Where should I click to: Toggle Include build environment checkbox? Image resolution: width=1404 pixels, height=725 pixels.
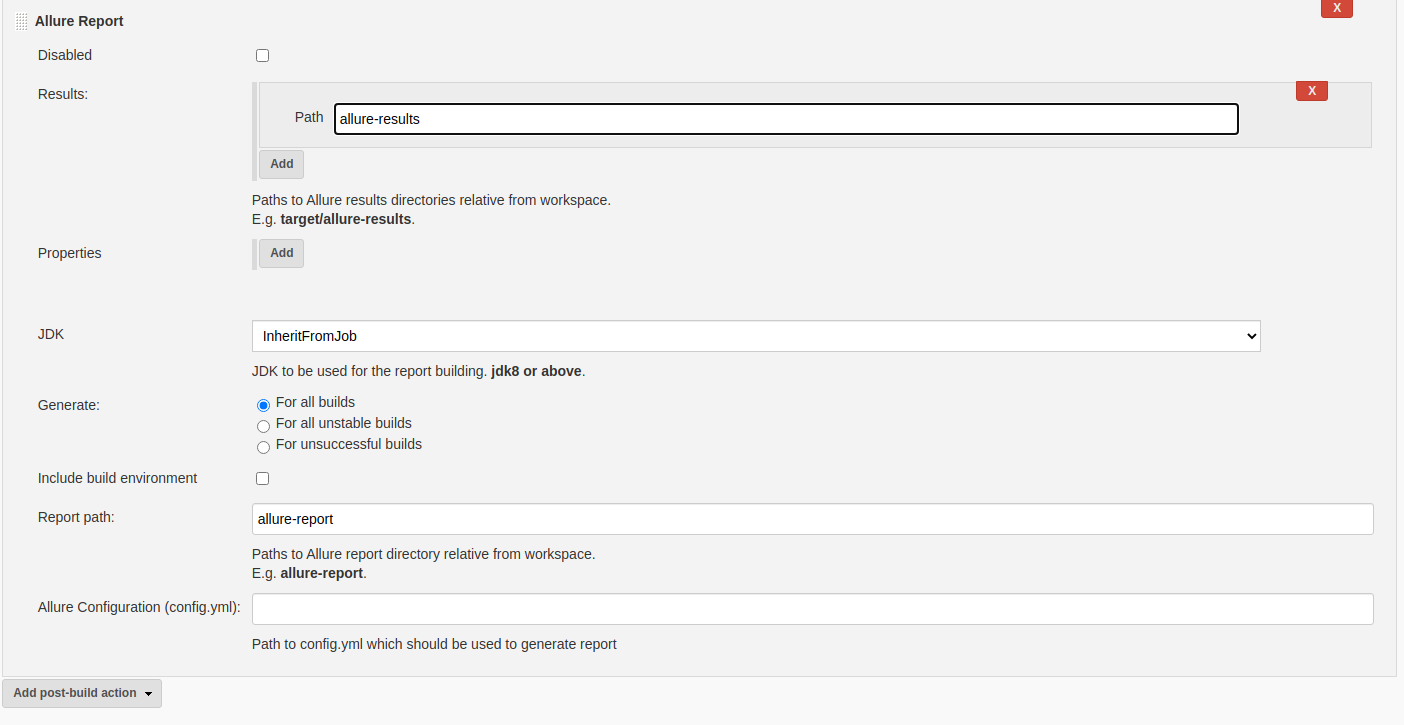(x=262, y=478)
